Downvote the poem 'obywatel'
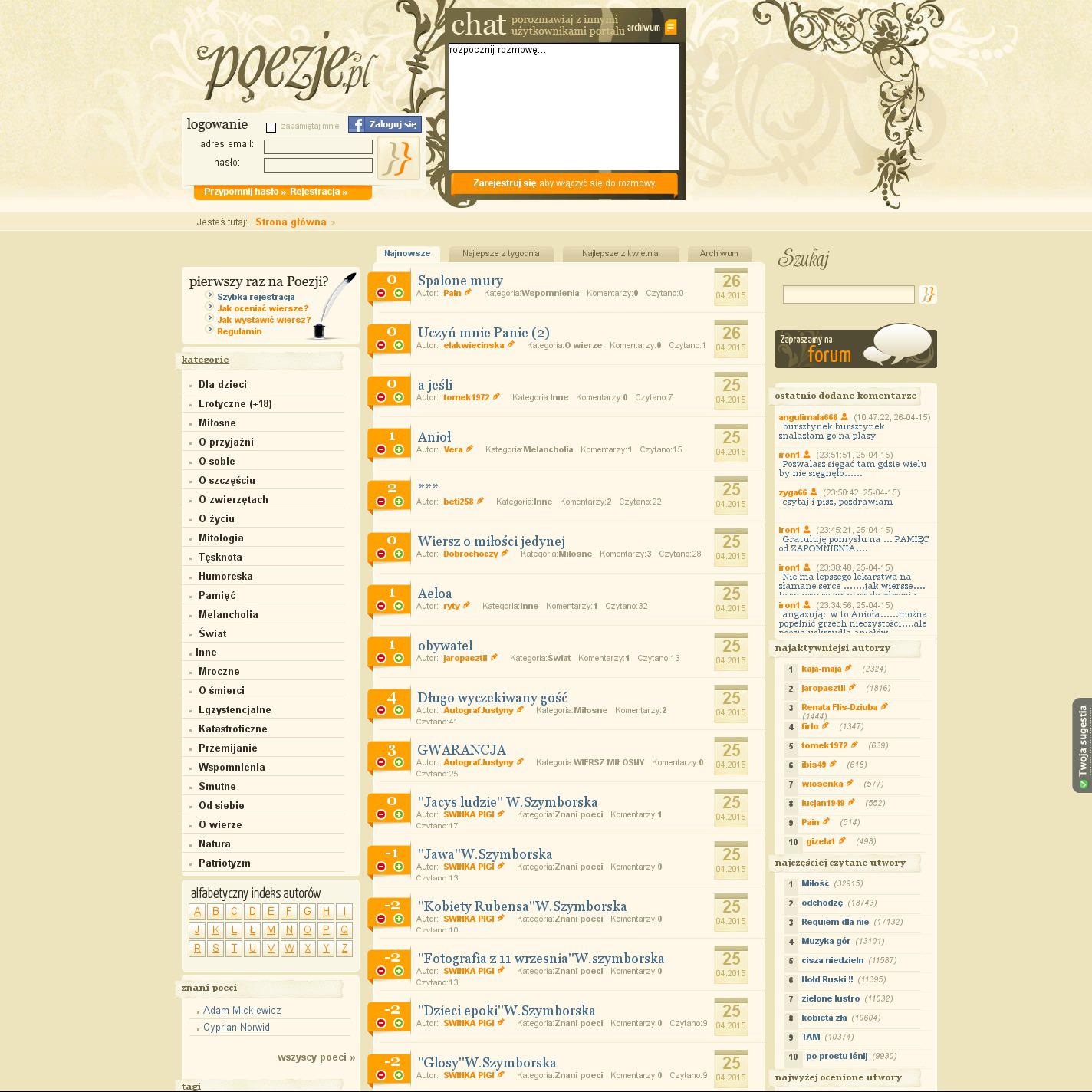The image size is (1092, 1092). click(x=381, y=658)
